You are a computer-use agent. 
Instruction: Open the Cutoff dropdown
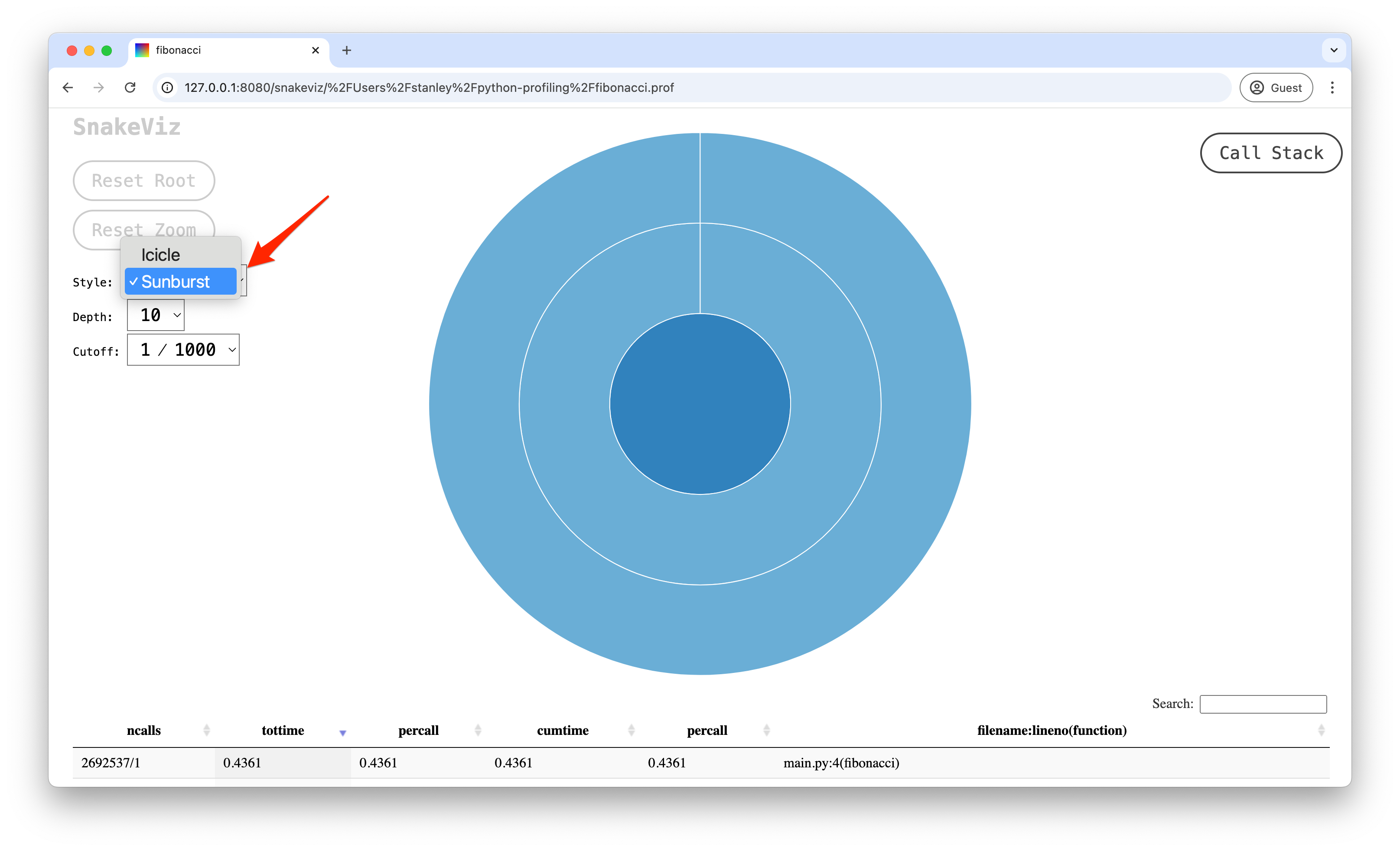point(183,349)
